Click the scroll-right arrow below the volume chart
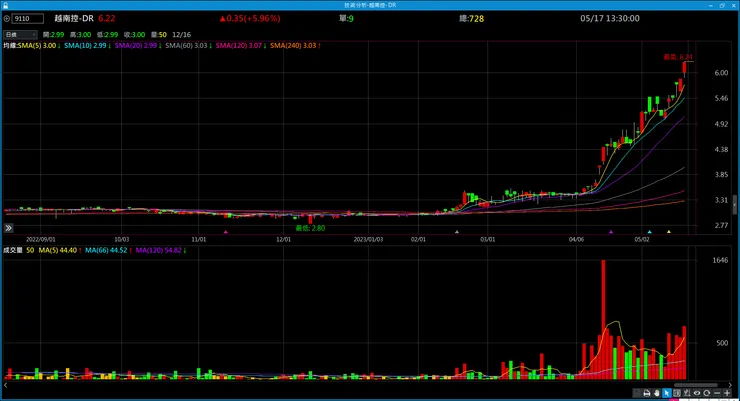 [730, 385]
